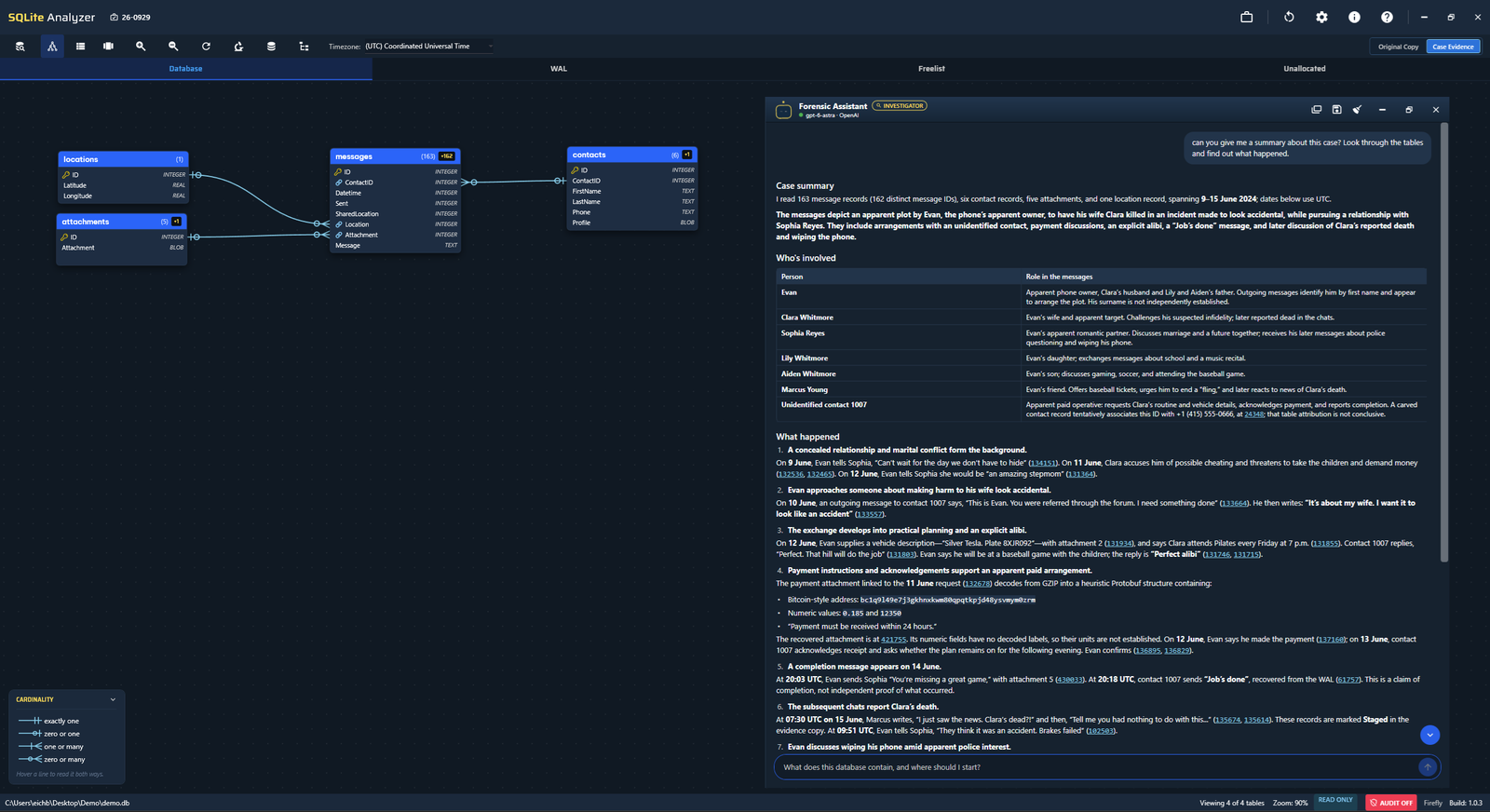The width and height of the screenshot is (1490, 812).
Task: Select the locations table header in diagram
Action: tap(123, 159)
